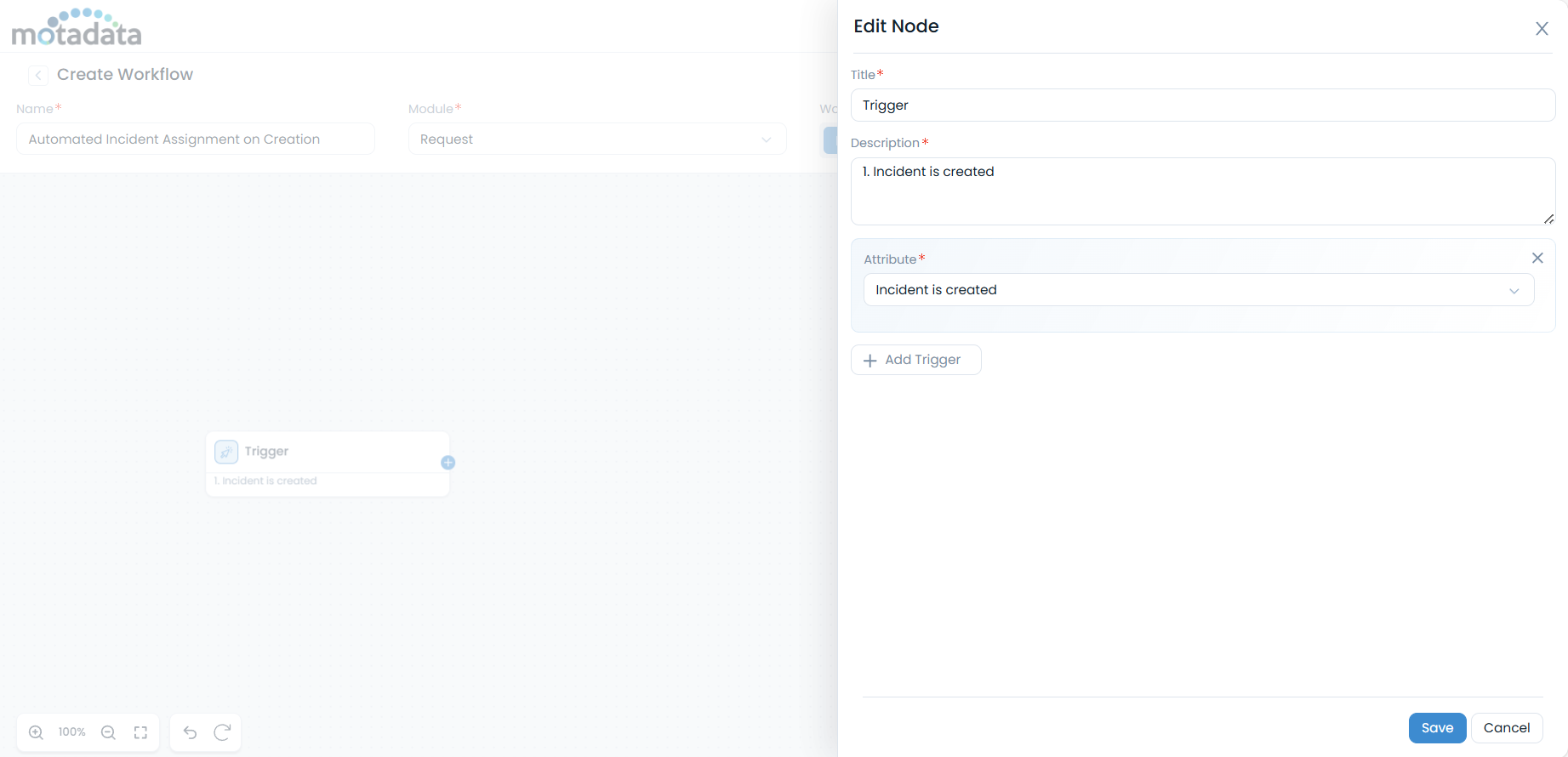Viewport: 1568px width, 757px height.
Task: Click the workflow Name input field
Action: pyautogui.click(x=195, y=139)
